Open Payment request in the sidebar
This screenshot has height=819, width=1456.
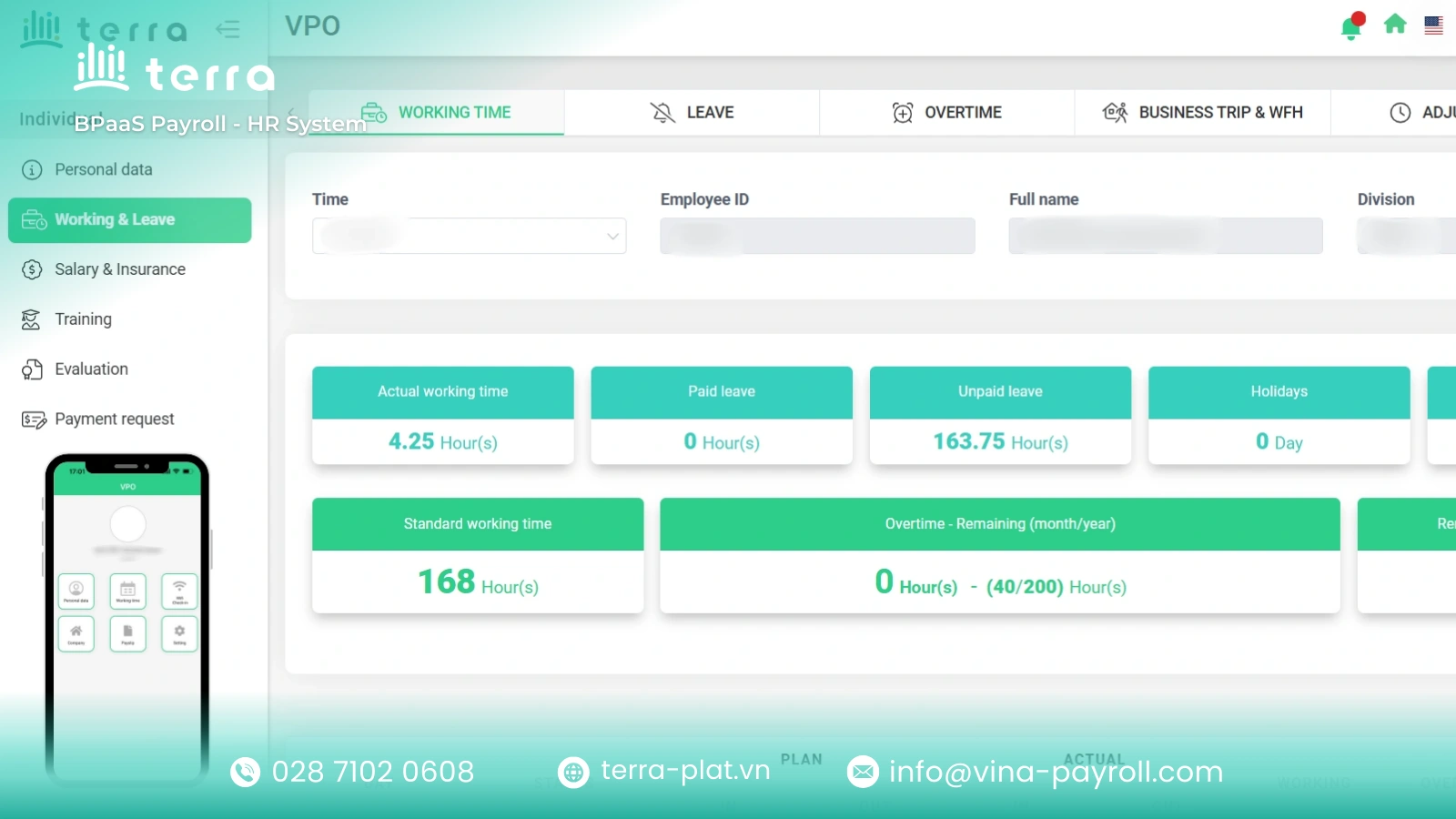click(129, 420)
